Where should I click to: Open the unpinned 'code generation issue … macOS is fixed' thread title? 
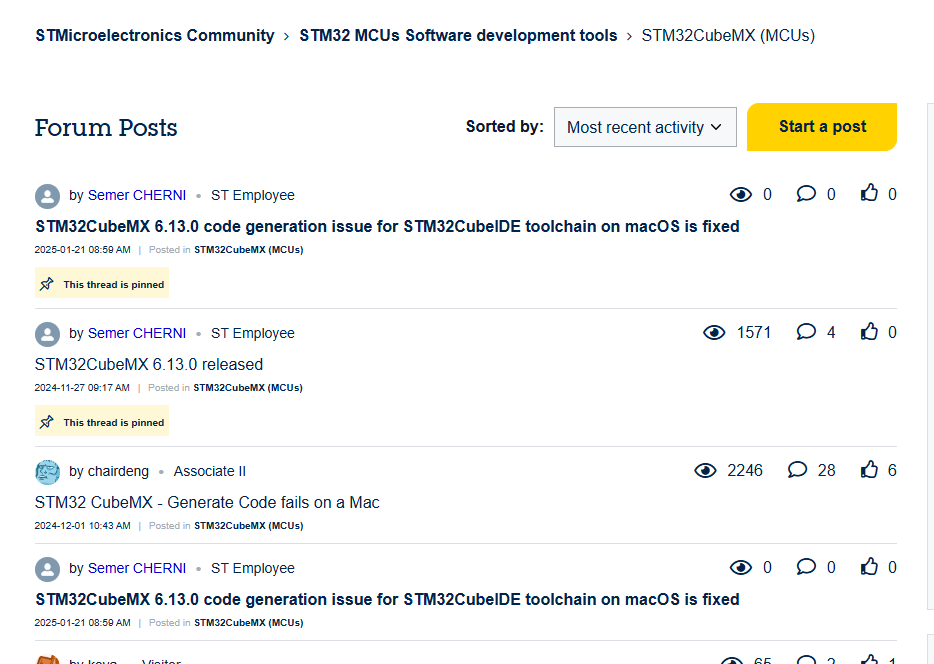click(x=387, y=600)
